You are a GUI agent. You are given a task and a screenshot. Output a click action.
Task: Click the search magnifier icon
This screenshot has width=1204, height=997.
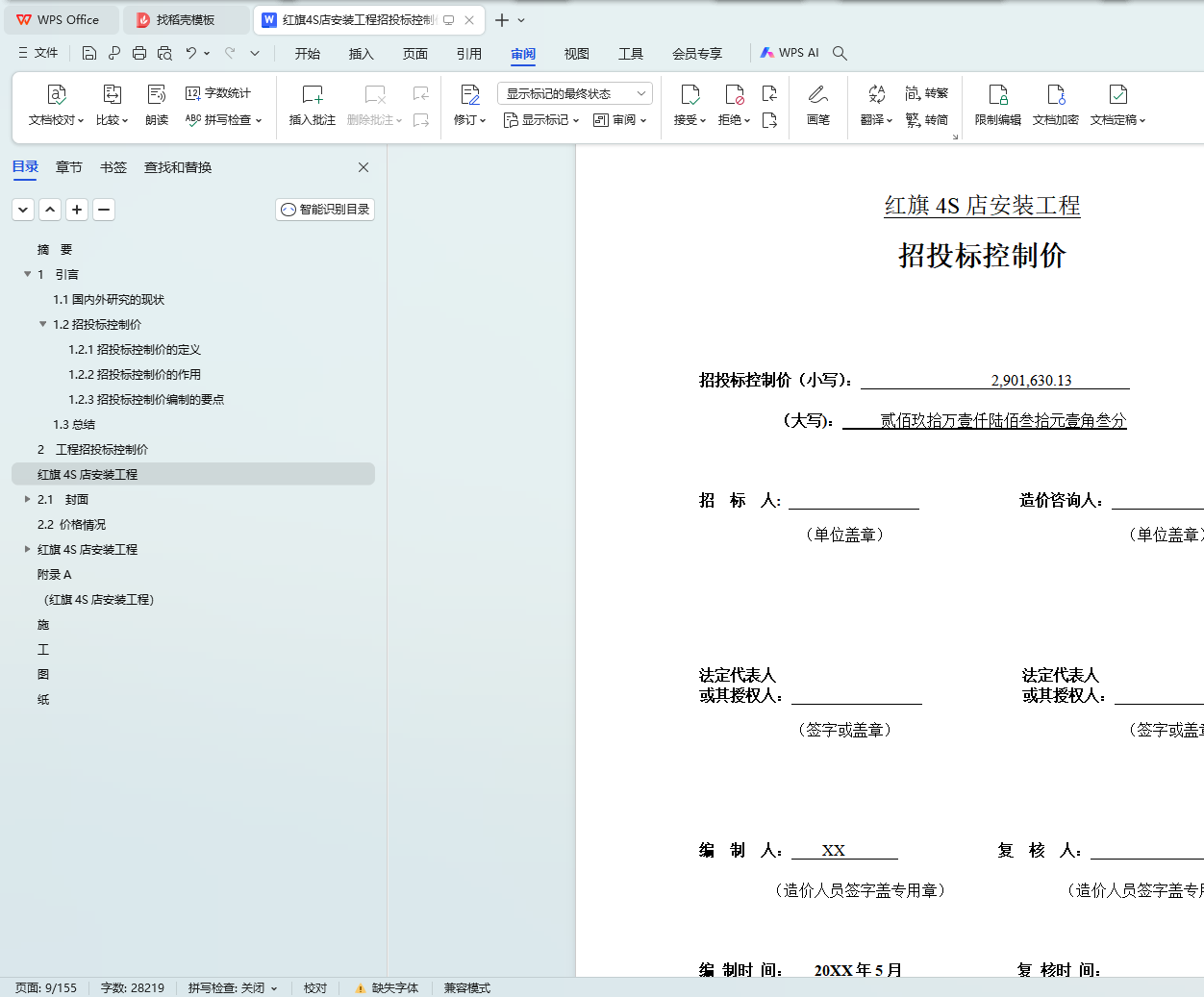click(x=840, y=53)
